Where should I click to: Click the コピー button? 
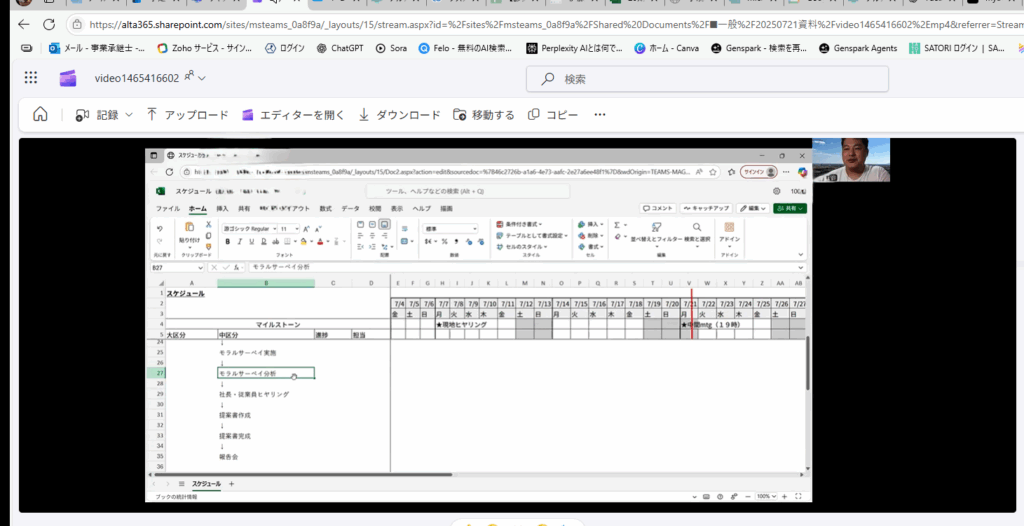pos(552,115)
